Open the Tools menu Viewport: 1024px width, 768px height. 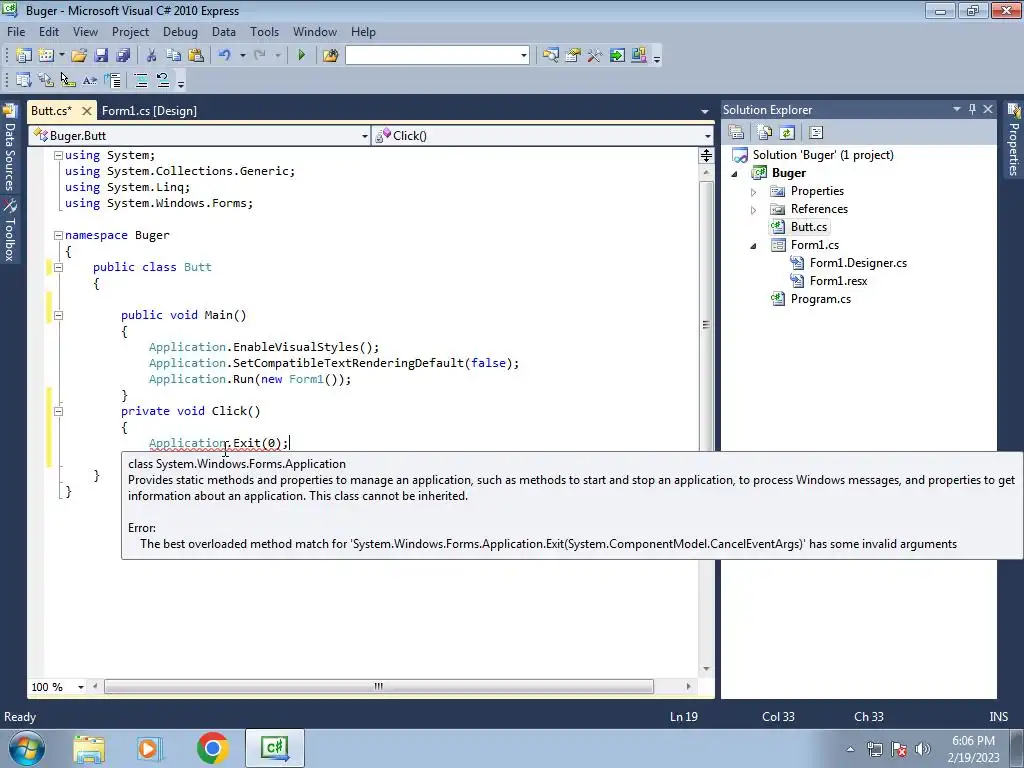(264, 32)
